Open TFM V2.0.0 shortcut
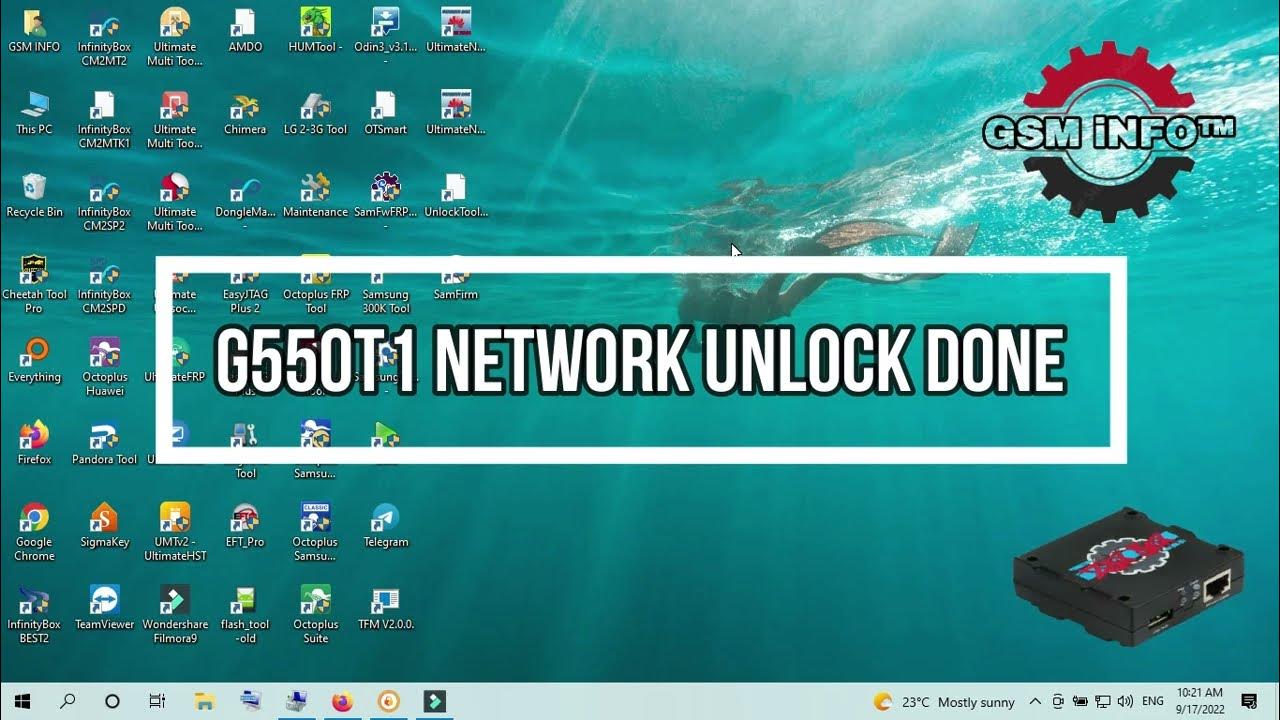Image resolution: width=1280 pixels, height=720 pixels. pos(386,607)
